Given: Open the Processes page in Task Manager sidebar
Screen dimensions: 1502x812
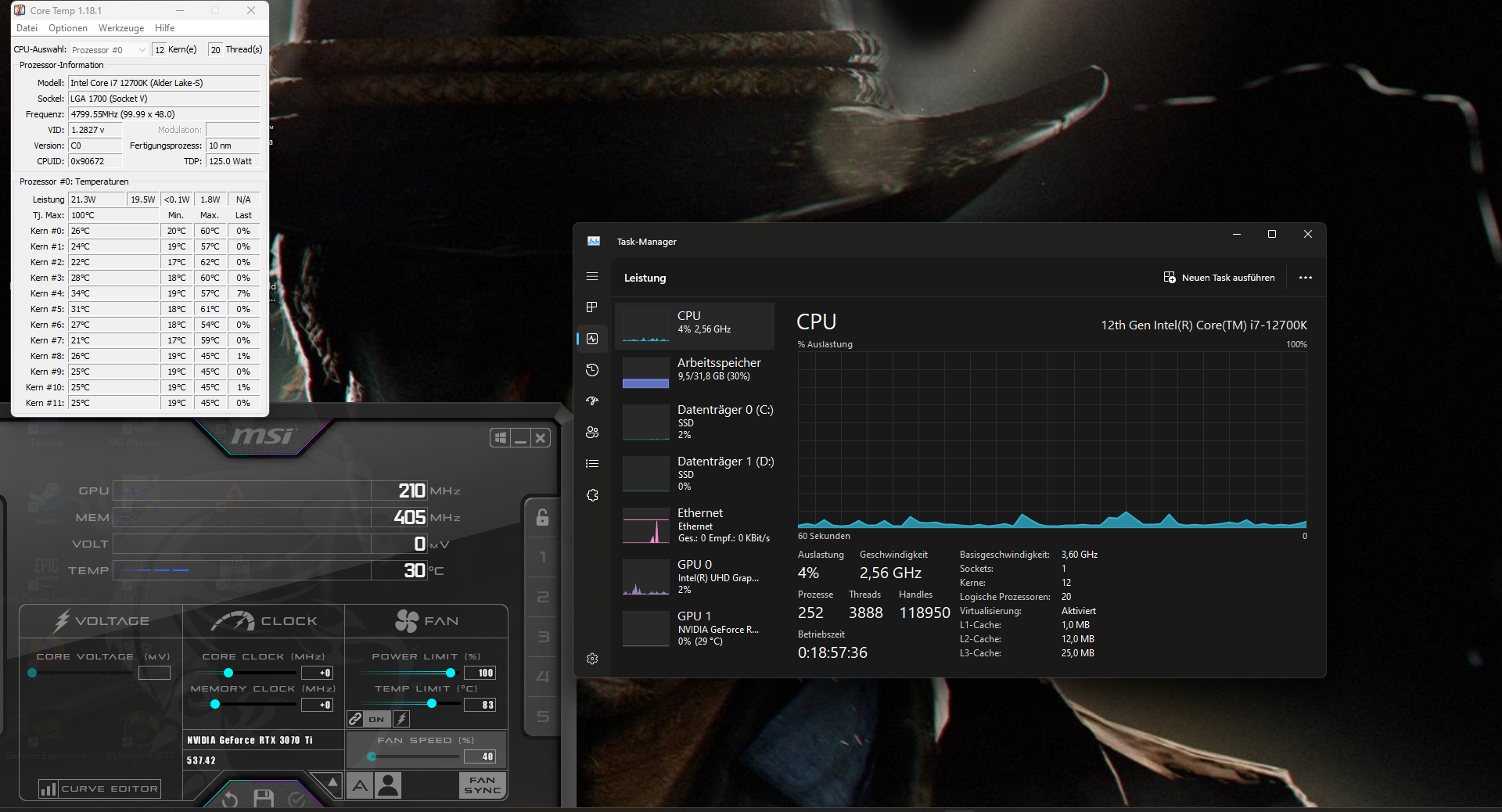Looking at the screenshot, I should (x=592, y=307).
